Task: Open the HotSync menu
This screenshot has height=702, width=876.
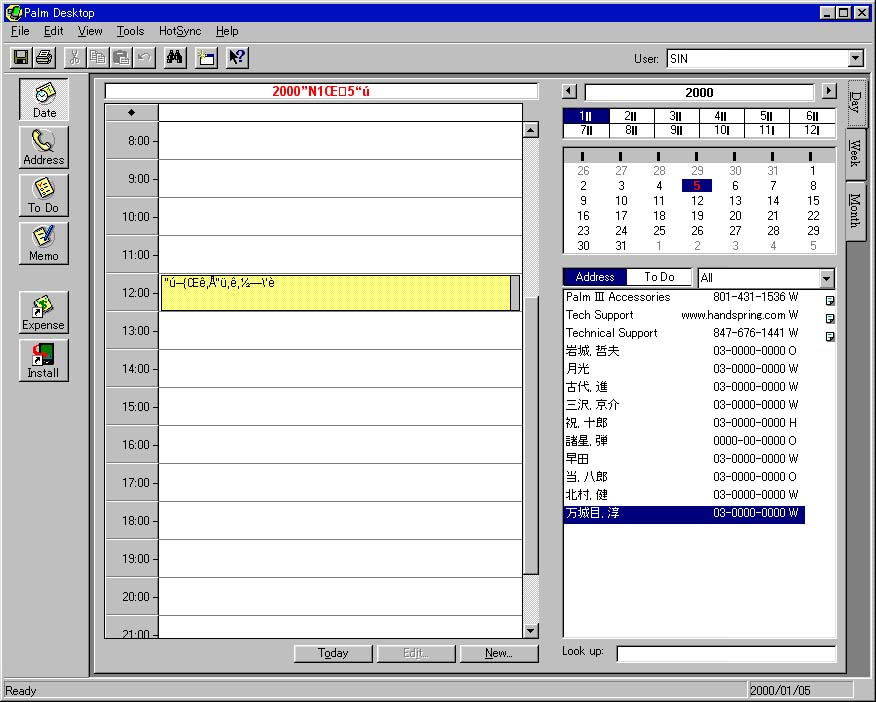Action: pyautogui.click(x=180, y=31)
